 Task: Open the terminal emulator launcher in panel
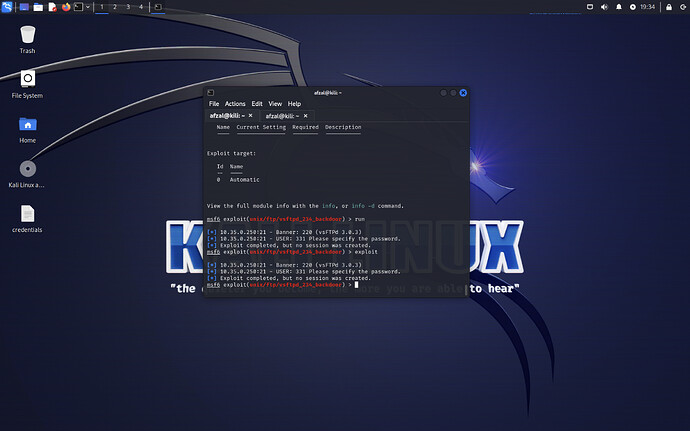(79, 7)
